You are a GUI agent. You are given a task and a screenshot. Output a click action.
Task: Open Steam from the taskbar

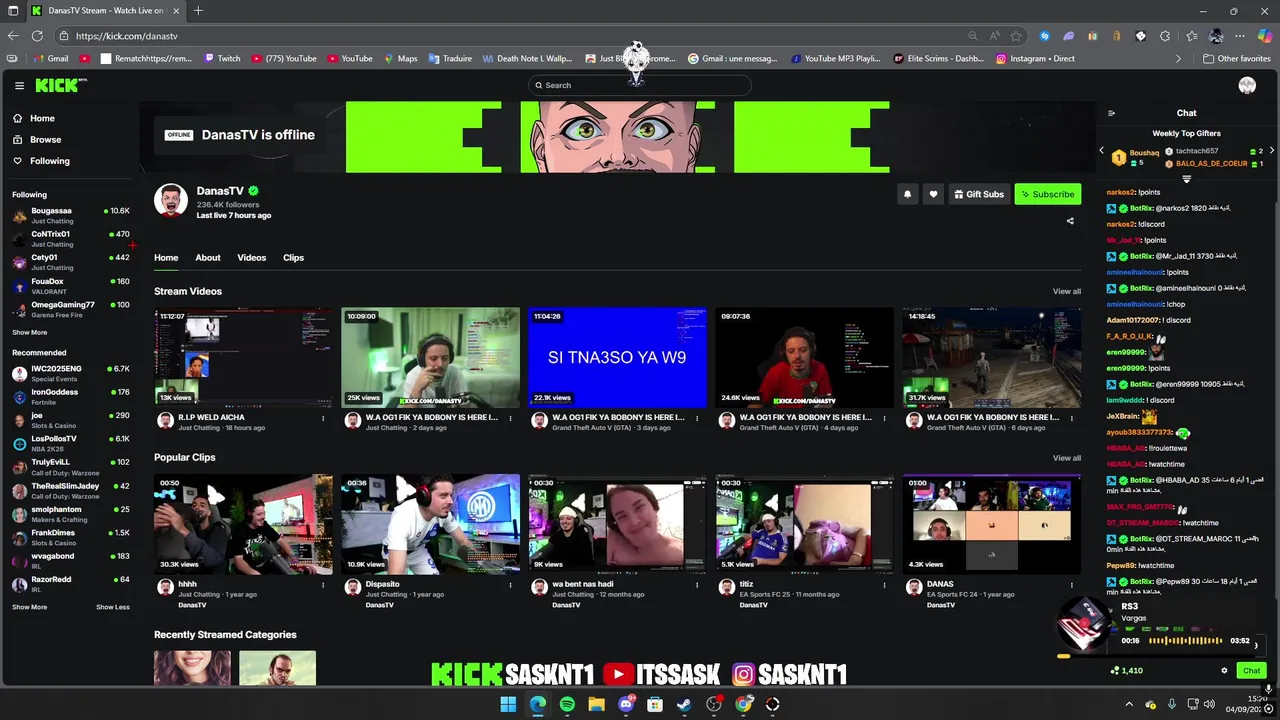684,704
